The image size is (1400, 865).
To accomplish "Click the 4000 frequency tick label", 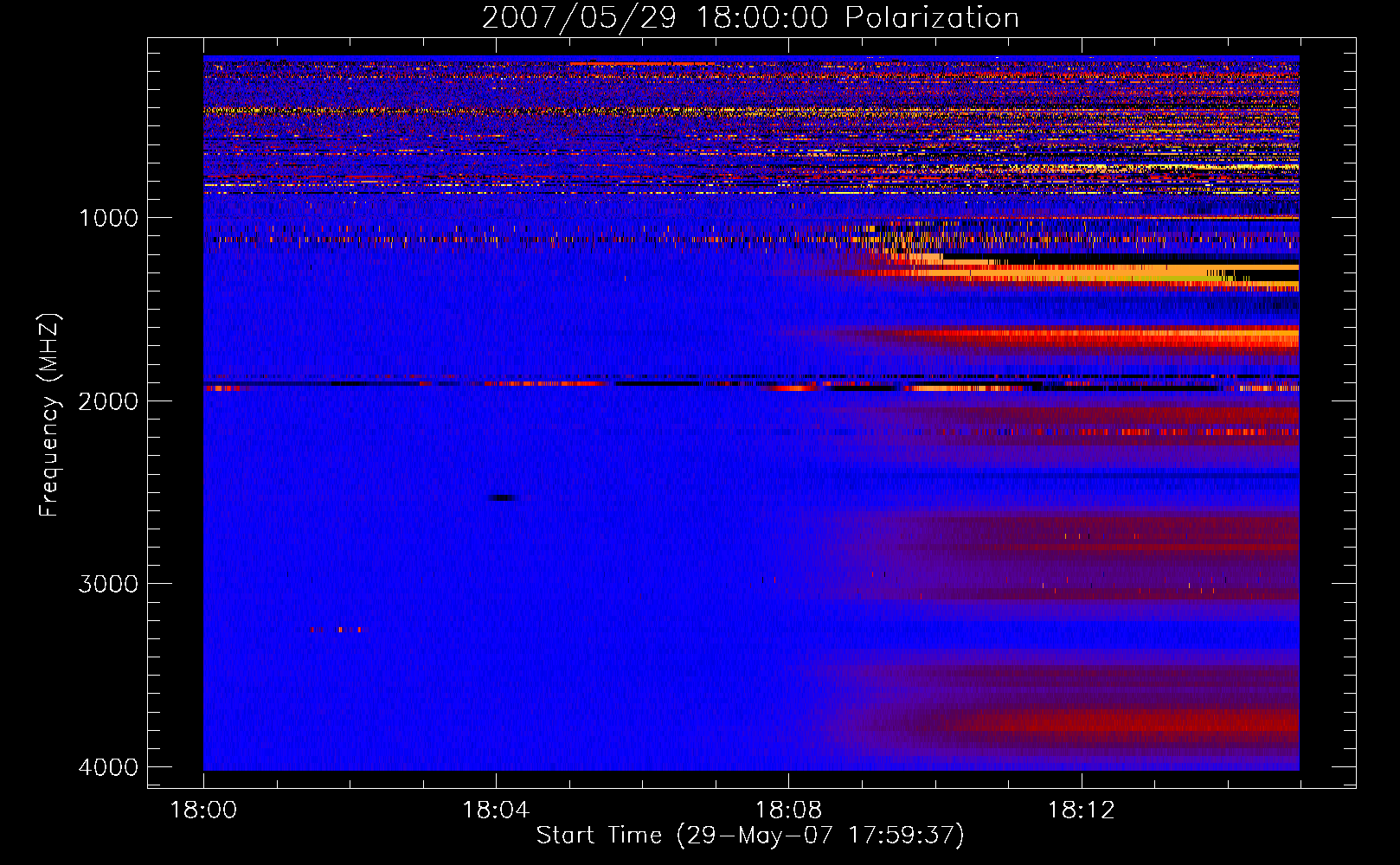I will tap(108, 767).
